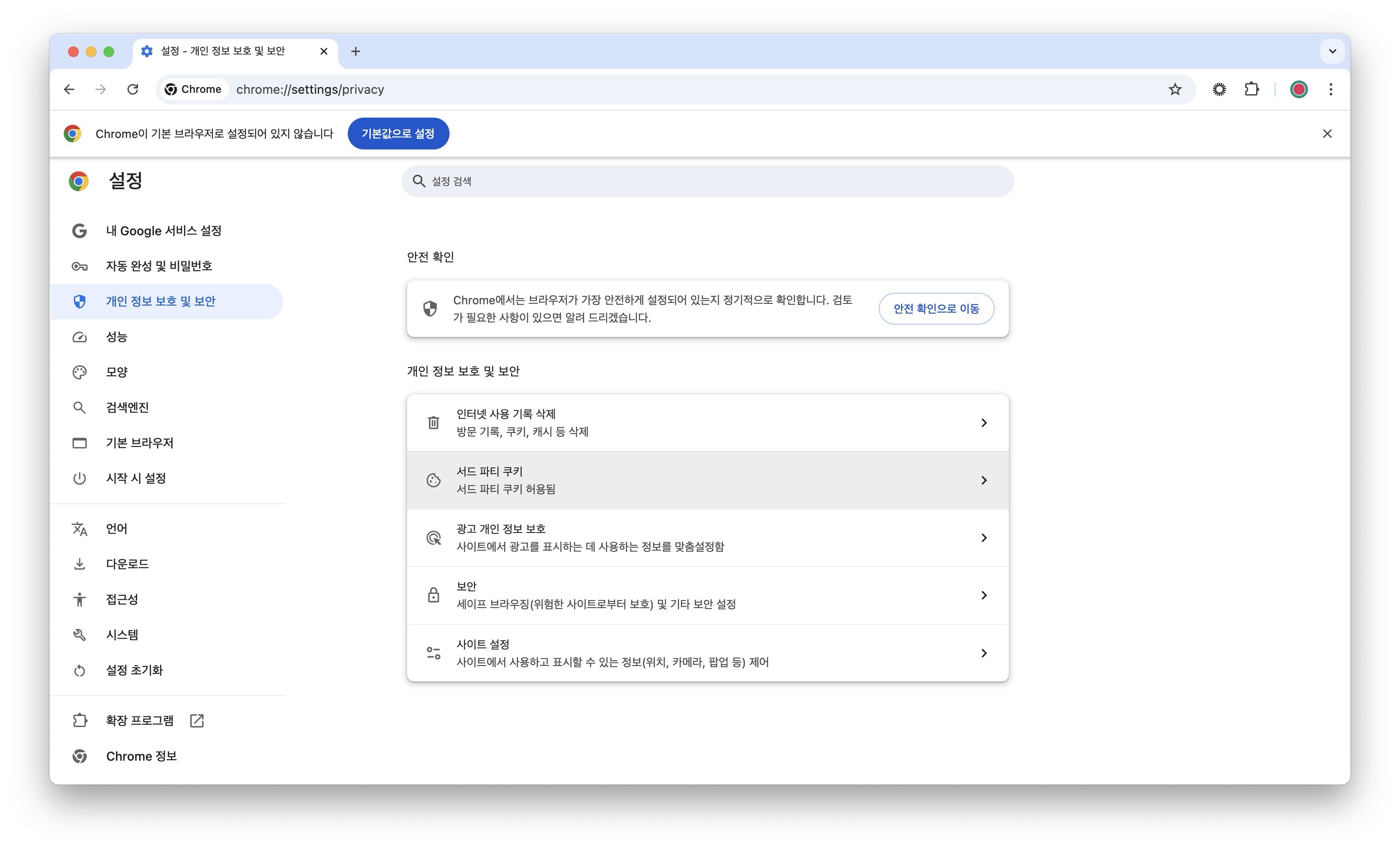Screen dimensions: 1400x850
Task: Open the profile avatar menu
Action: [x=1299, y=89]
